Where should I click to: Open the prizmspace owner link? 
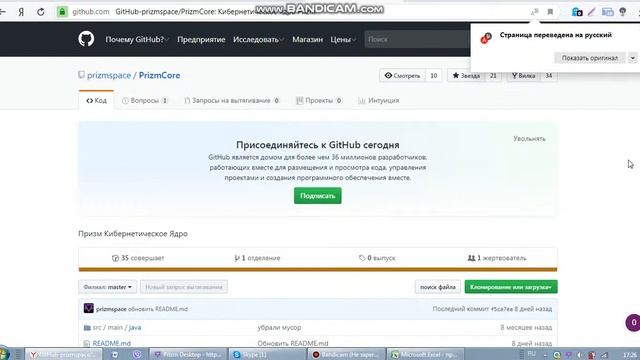click(109, 76)
